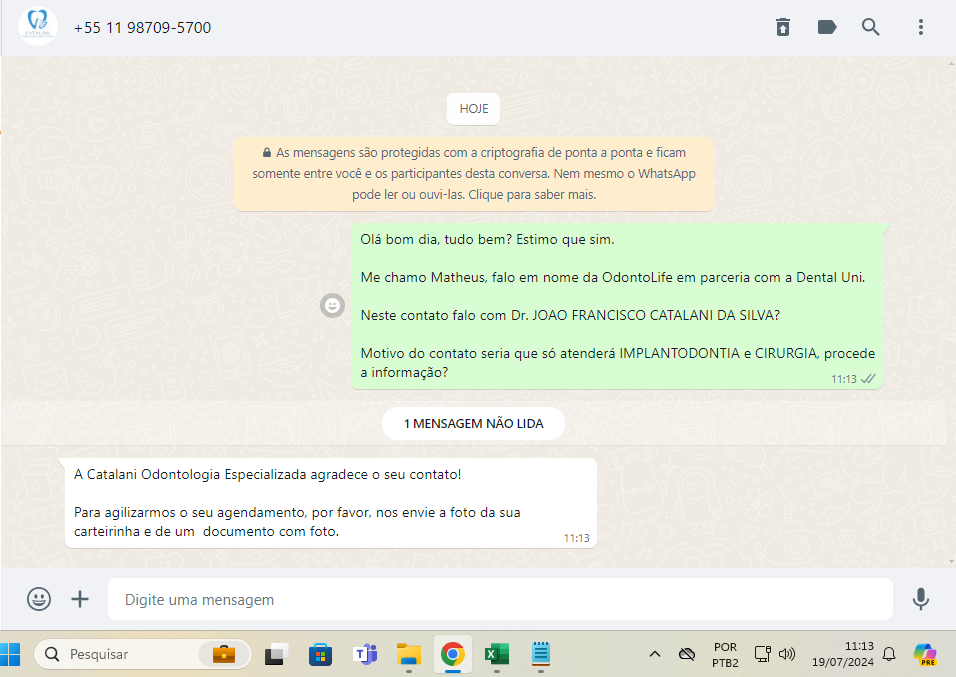Open the attachment plus menu
Screen dimensions: 956x677
coord(80,599)
